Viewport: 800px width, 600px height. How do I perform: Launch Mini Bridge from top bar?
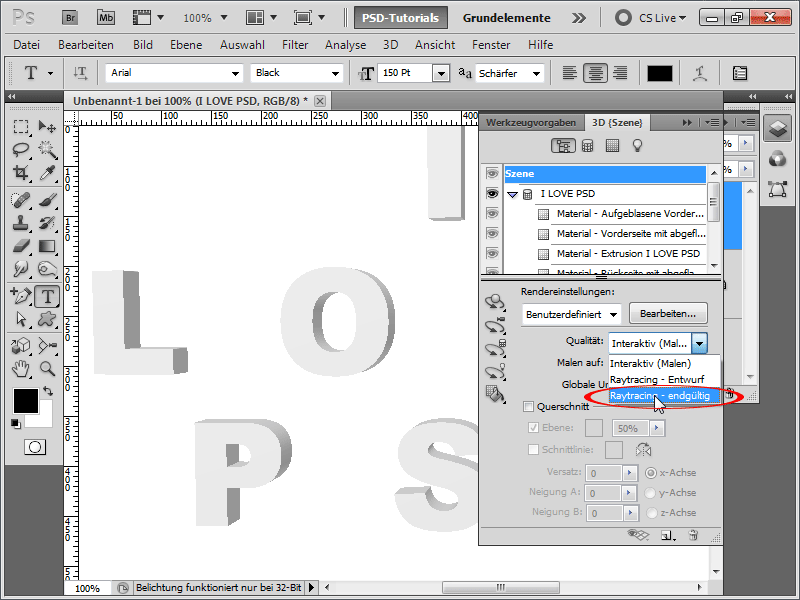(106, 18)
